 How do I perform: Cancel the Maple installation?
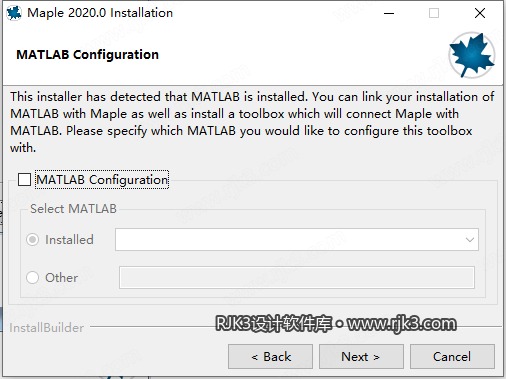452,357
